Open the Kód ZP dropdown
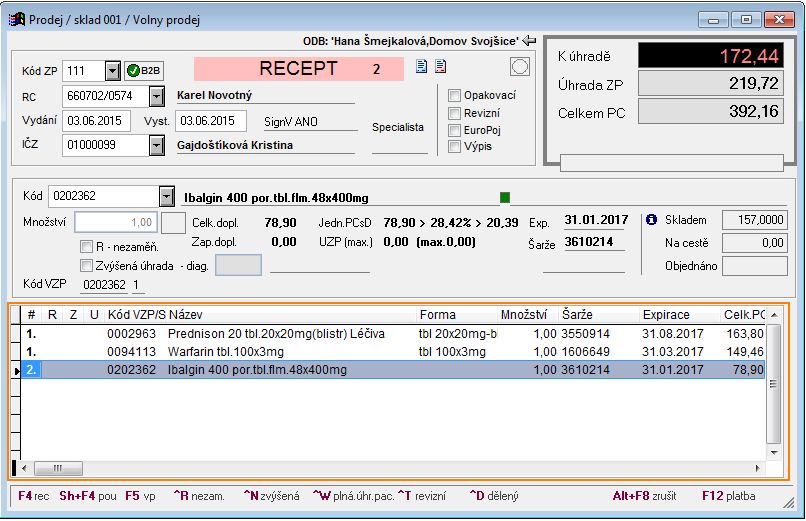This screenshot has height=521, width=806. [111, 71]
